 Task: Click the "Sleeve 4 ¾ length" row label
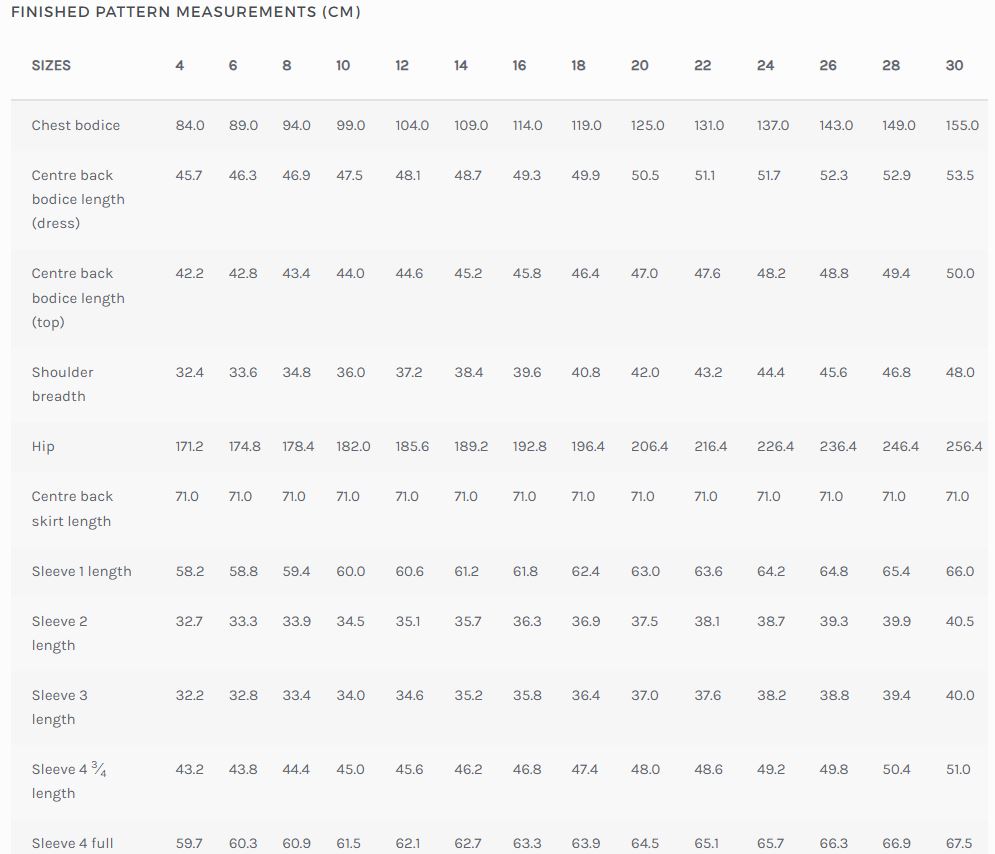tap(68, 781)
